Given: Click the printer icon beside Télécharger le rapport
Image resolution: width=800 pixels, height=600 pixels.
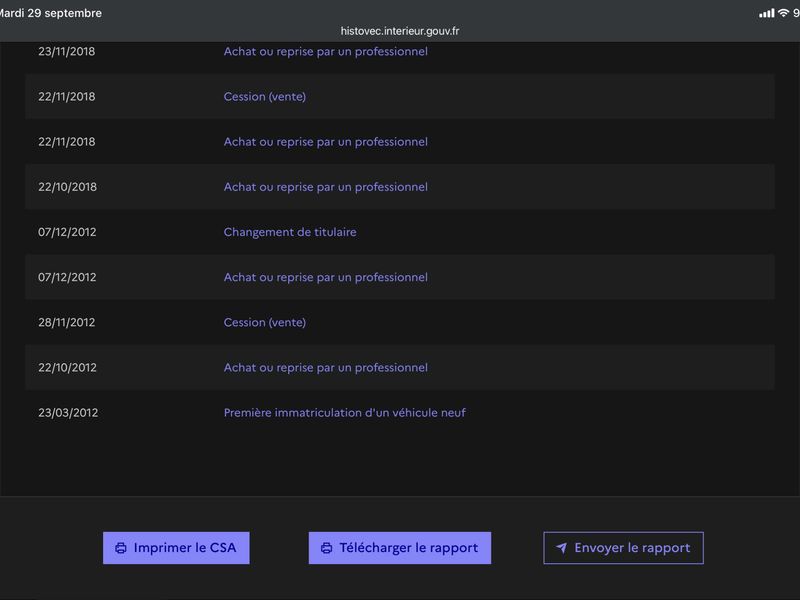Looking at the screenshot, I should point(327,548).
